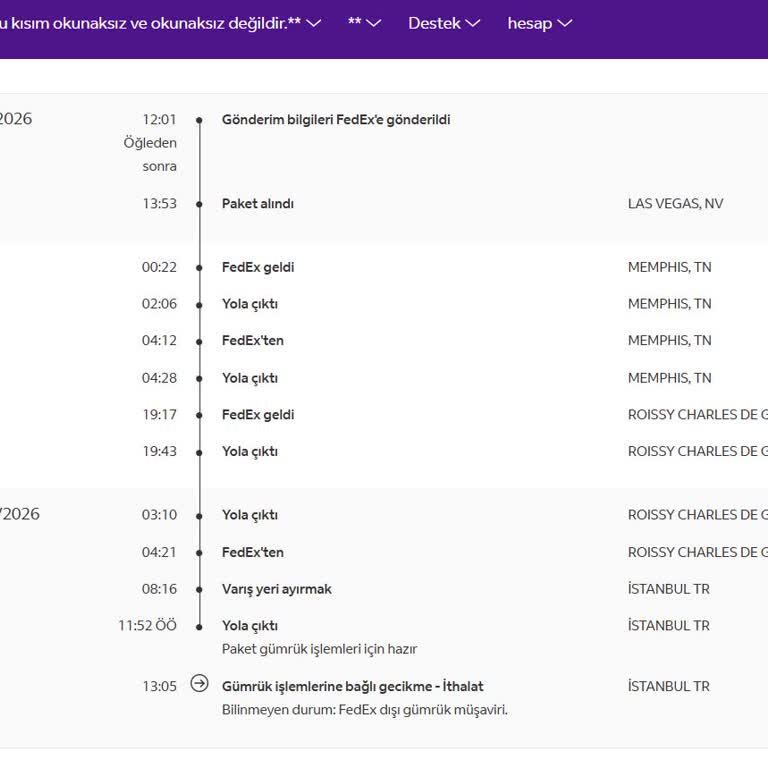Click the arrow icon beside 13:05 customs delay
768x768 pixels.
[x=199, y=683]
